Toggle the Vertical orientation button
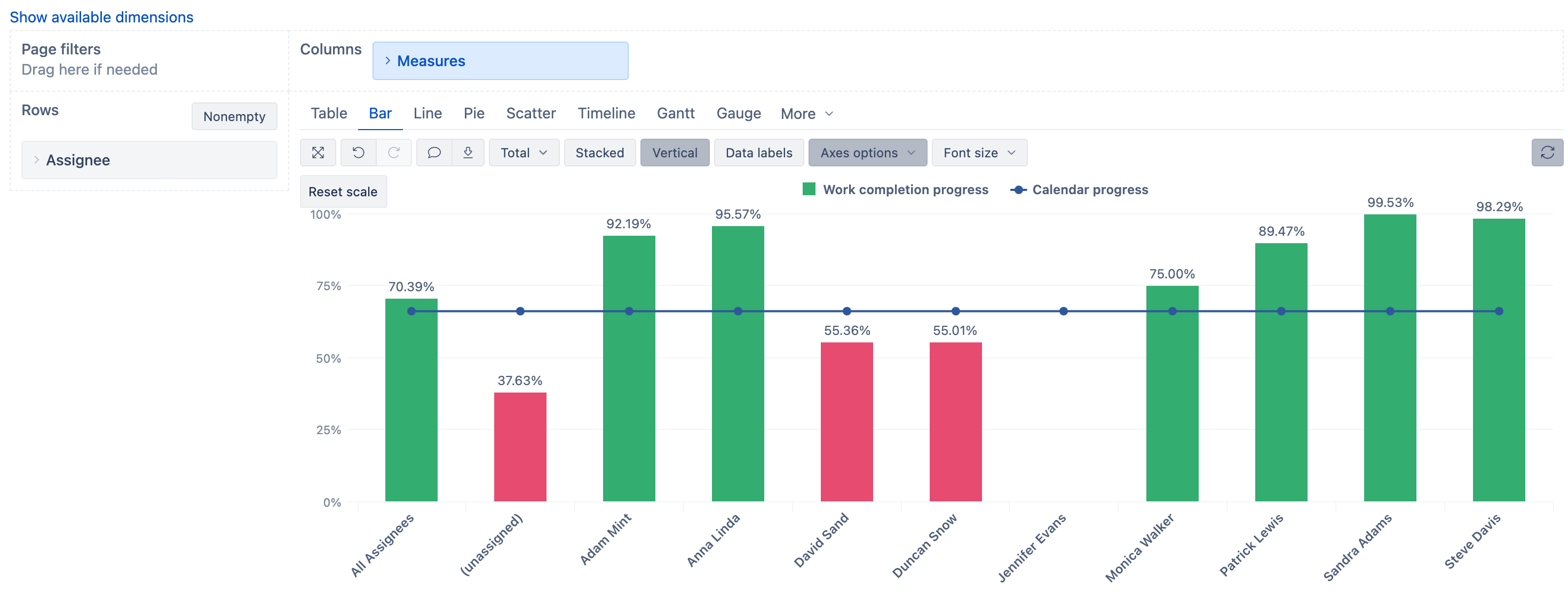Viewport: 1568px width, 608px height. coord(675,153)
